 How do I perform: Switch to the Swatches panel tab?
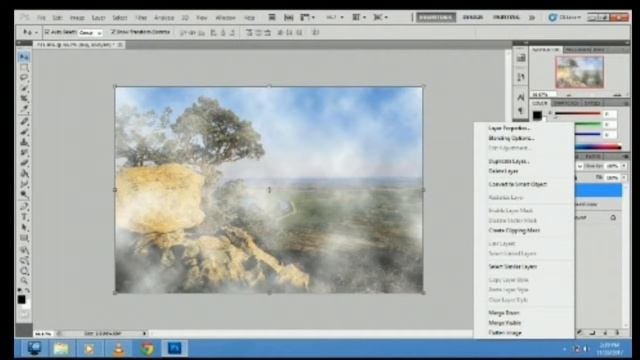coord(566,103)
